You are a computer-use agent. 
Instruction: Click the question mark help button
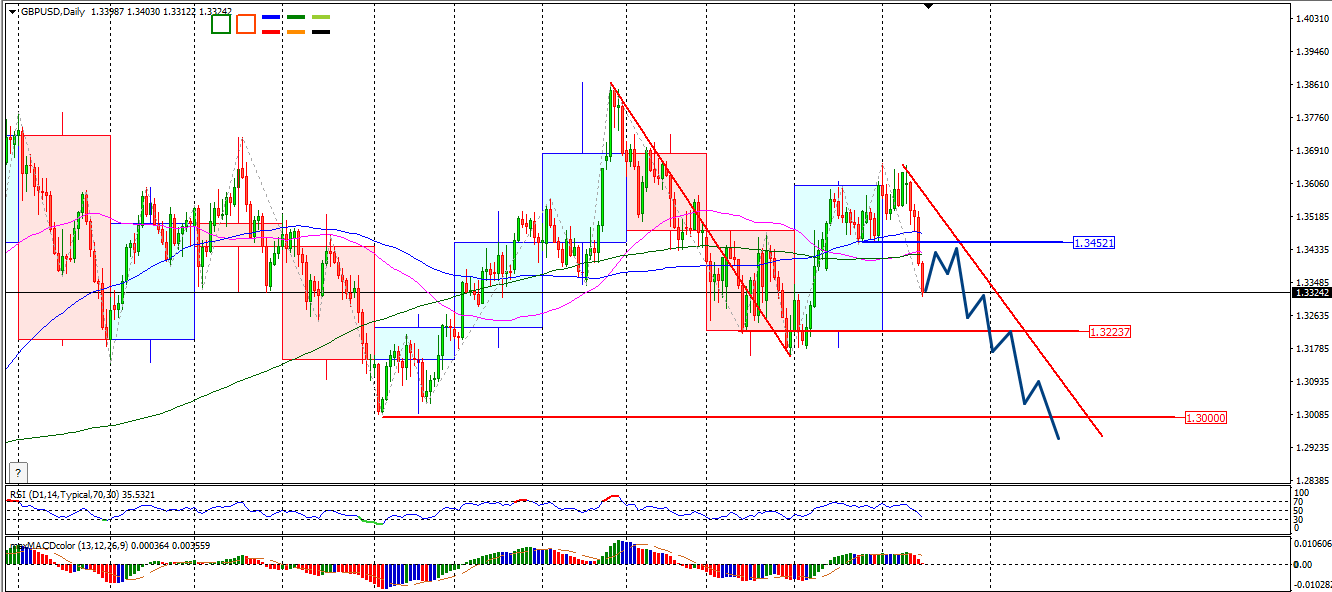pos(17,473)
